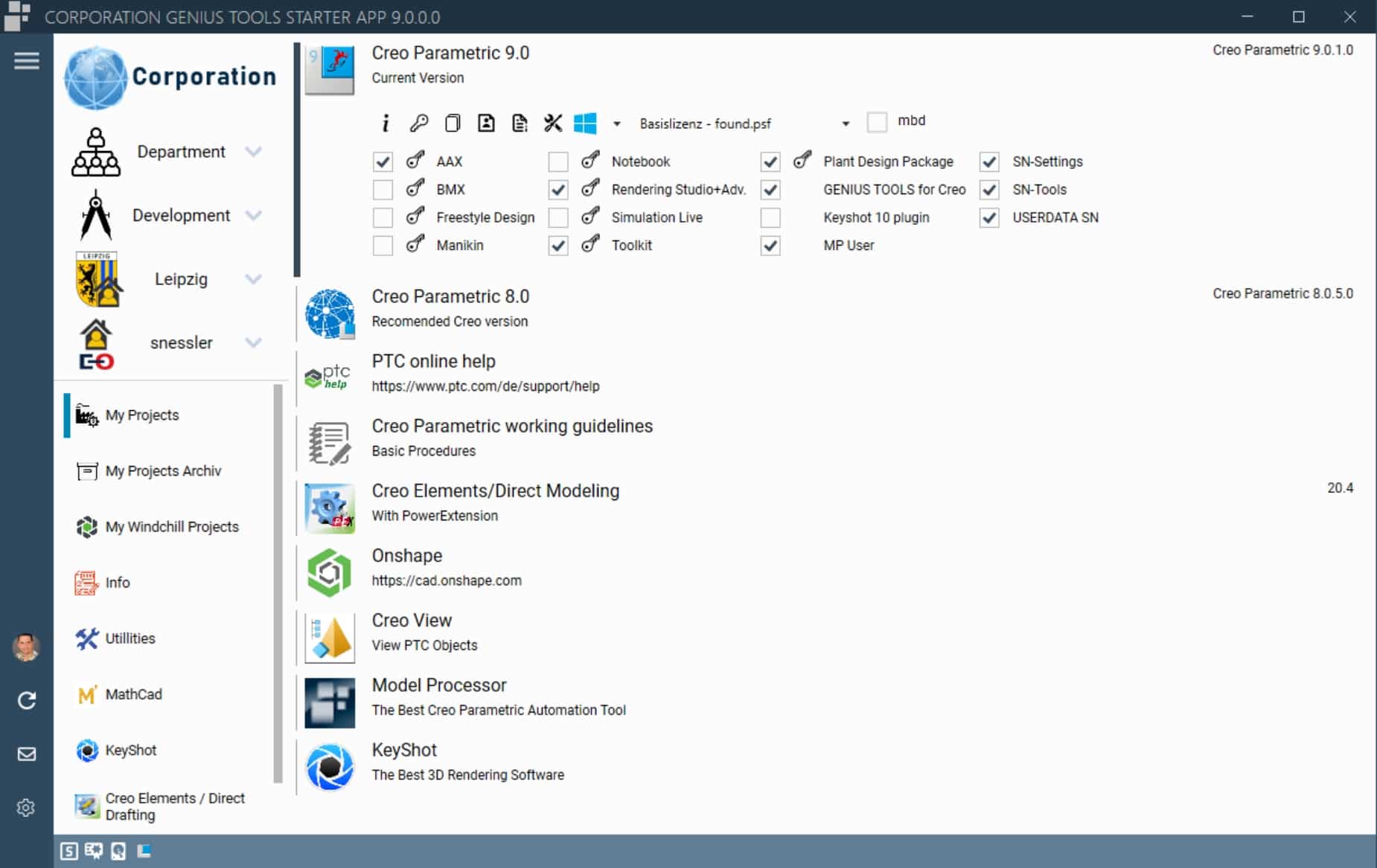Open settings gear in left rail
The width and height of the screenshot is (1377, 868).
pos(27,808)
